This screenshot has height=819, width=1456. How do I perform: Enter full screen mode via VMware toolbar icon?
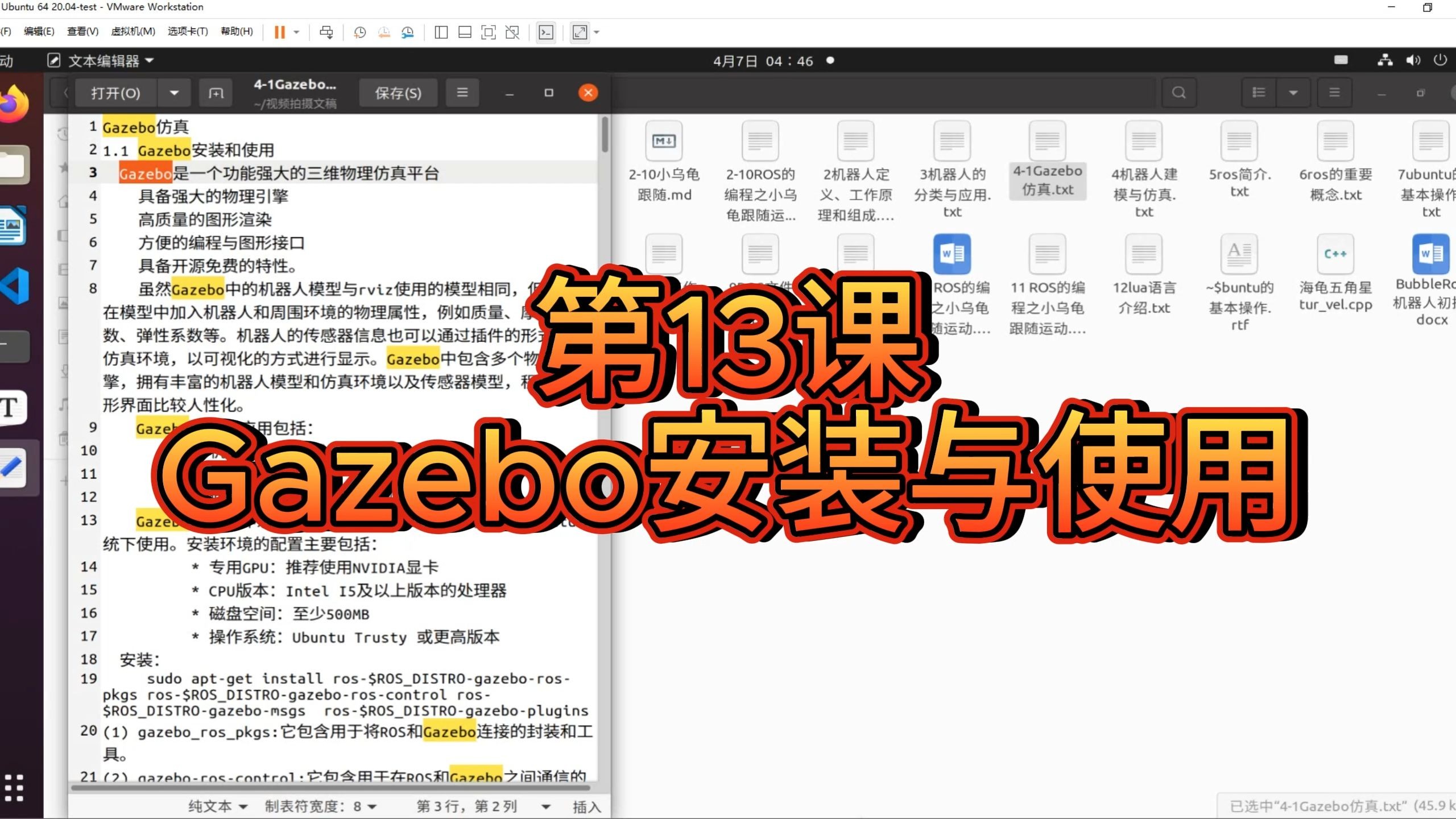(x=489, y=32)
